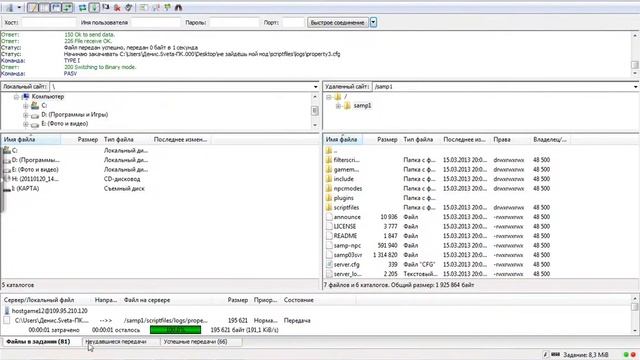Select the LICENSE file row
Image resolution: width=640 pixels, height=360 pixels.
(x=480, y=227)
